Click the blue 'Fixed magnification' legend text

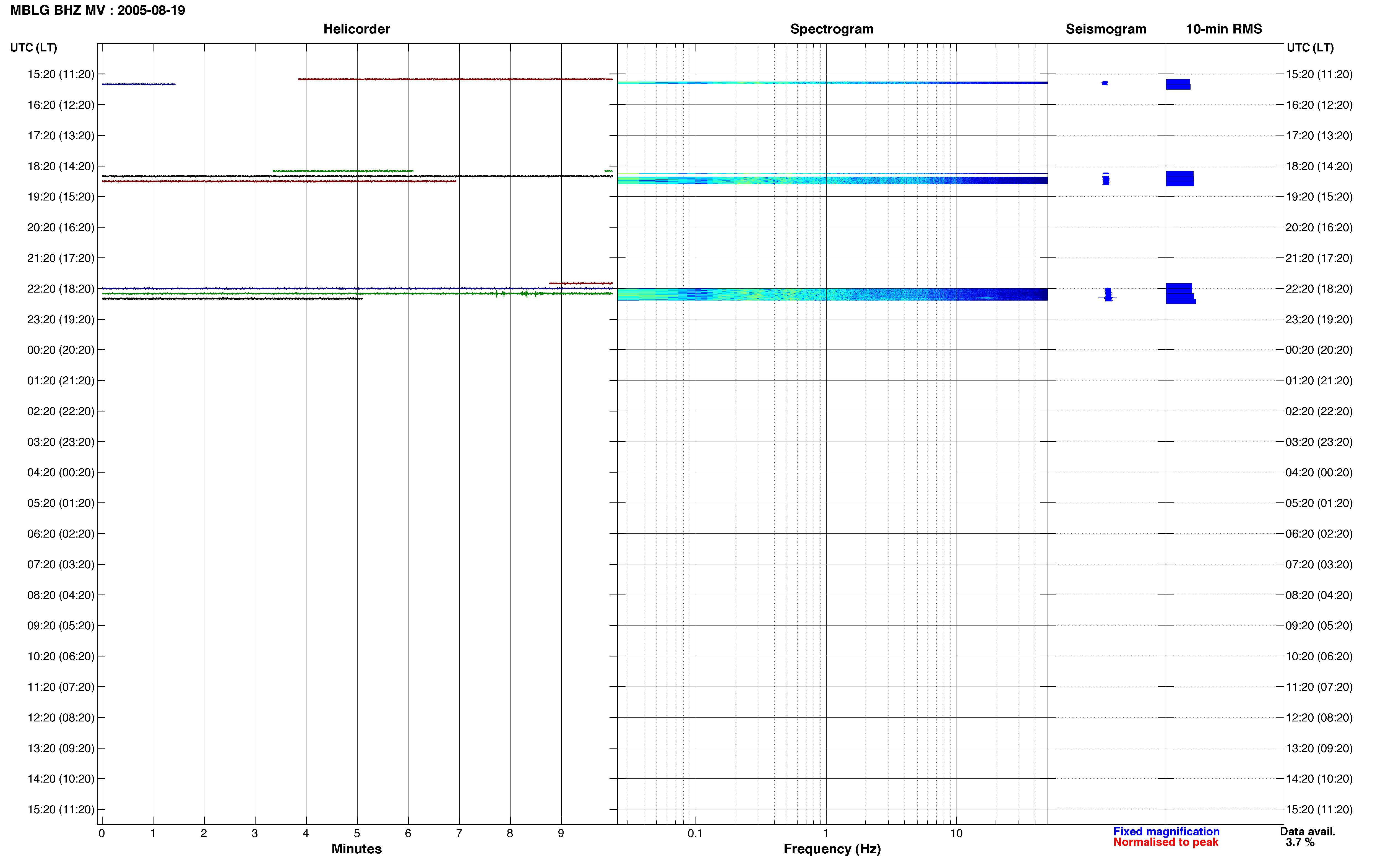pos(1166,831)
